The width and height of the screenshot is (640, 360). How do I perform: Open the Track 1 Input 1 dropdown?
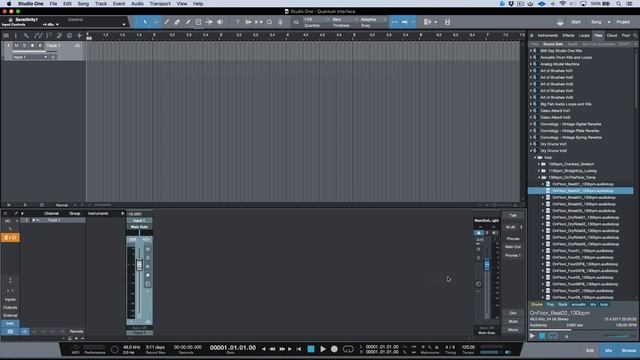pos(31,57)
